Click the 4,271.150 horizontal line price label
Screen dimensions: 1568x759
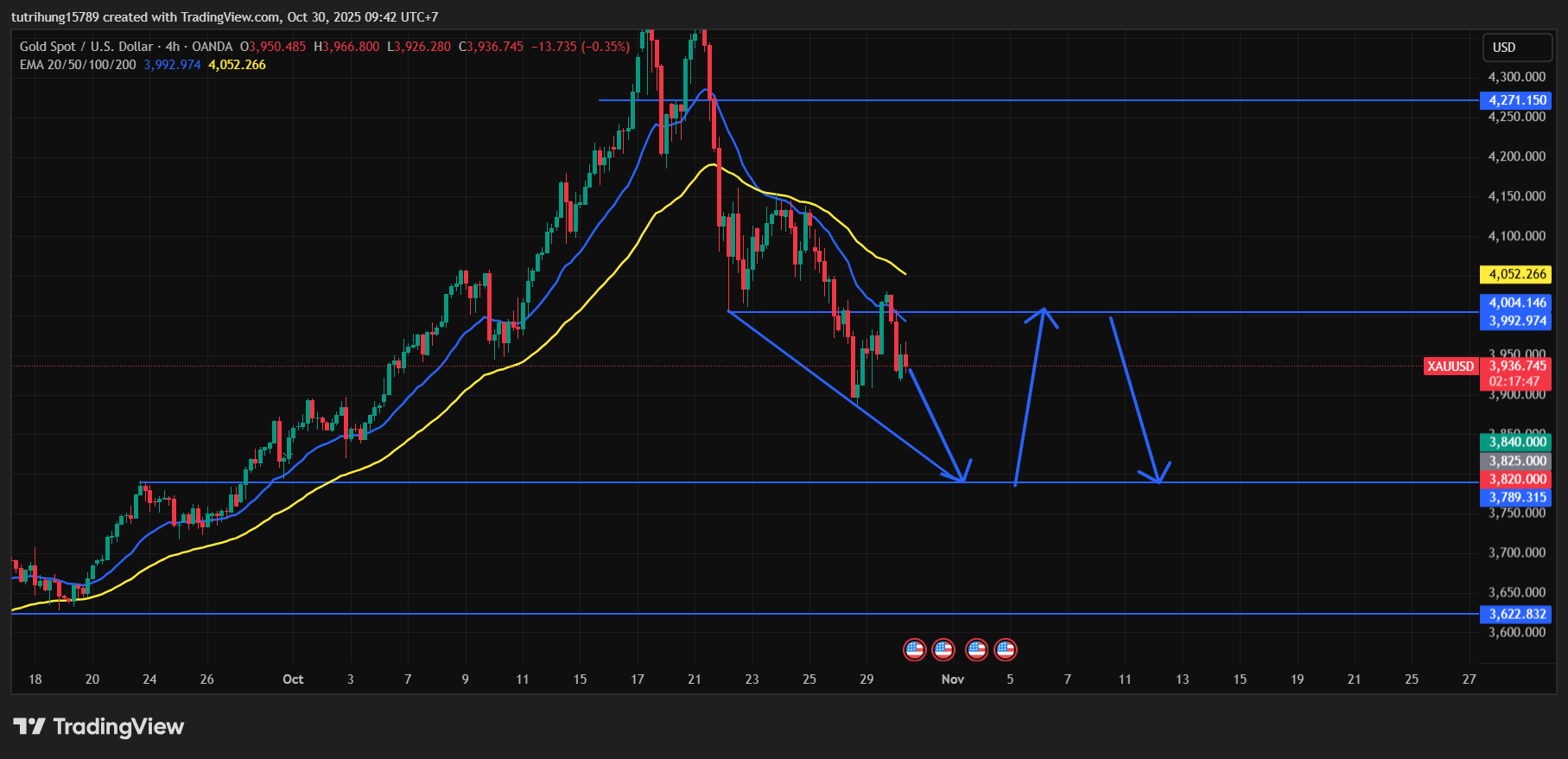(1516, 100)
